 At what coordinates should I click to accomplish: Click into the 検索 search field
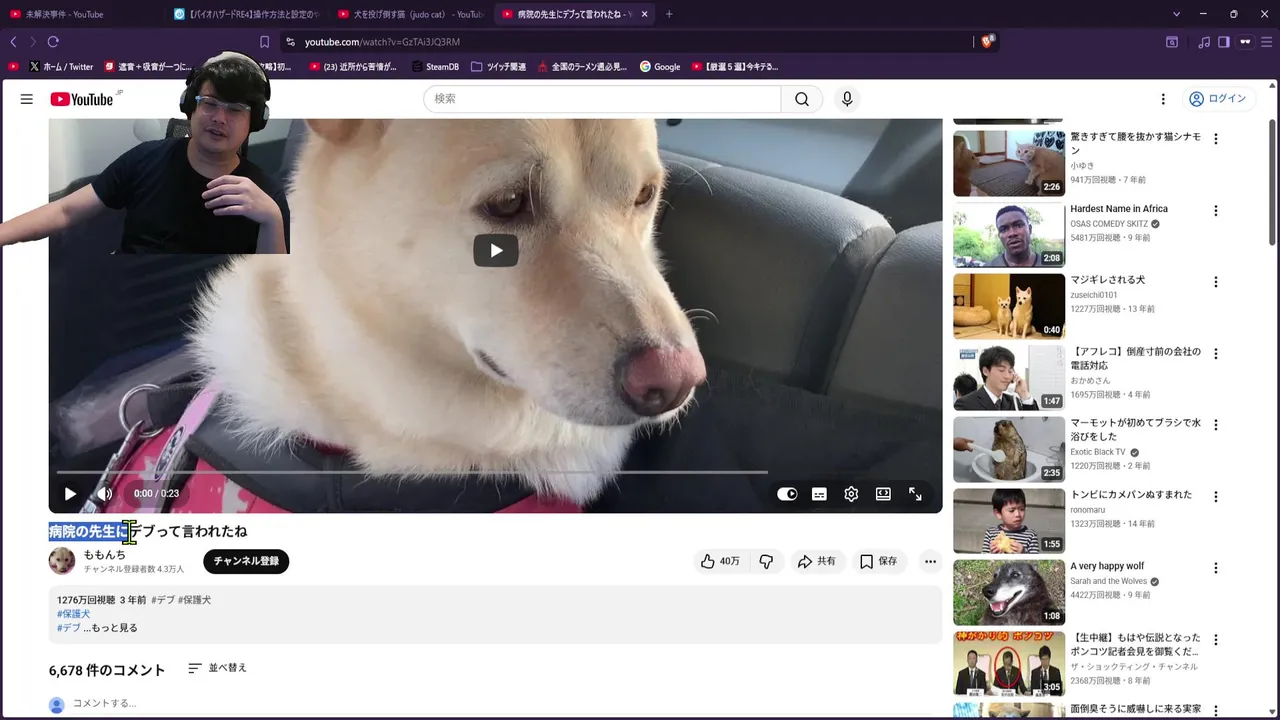click(603, 99)
